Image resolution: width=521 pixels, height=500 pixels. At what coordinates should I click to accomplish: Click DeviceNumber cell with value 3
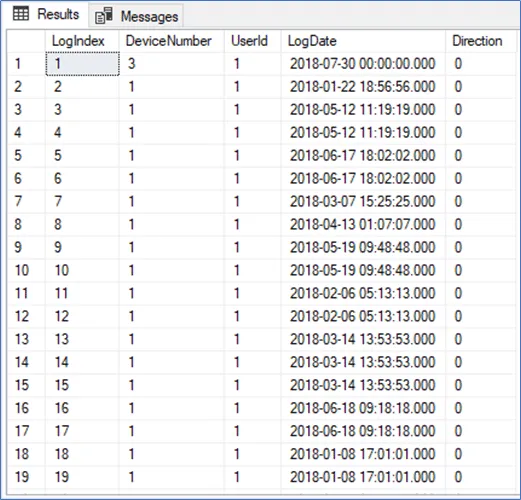tap(172, 64)
